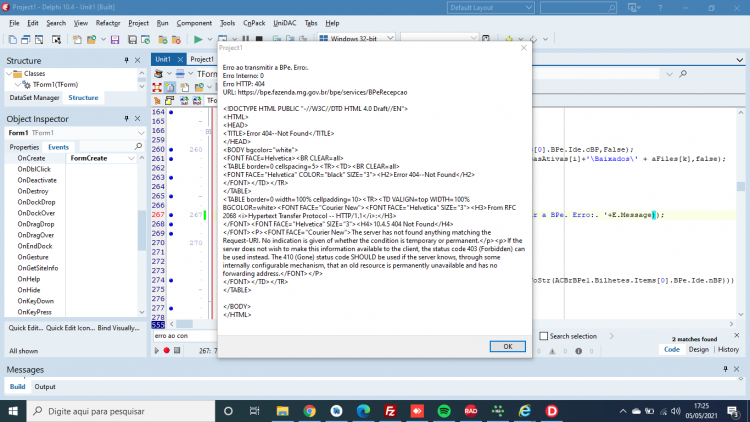The image size is (750, 422).
Task: Collapse the TForm1(TForm) tree node
Action: 18,85
